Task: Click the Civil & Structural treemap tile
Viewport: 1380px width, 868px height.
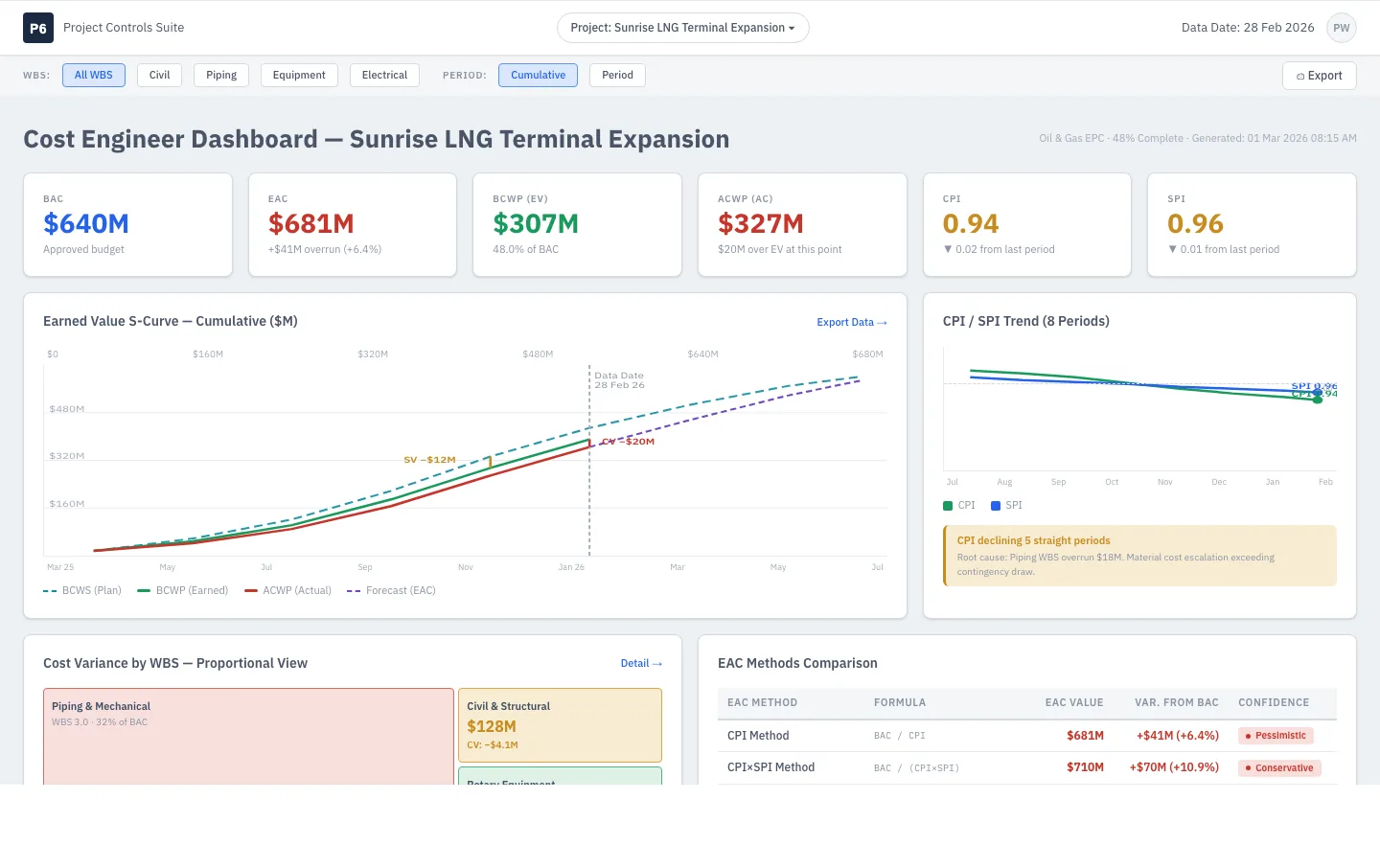Action: coord(560,725)
